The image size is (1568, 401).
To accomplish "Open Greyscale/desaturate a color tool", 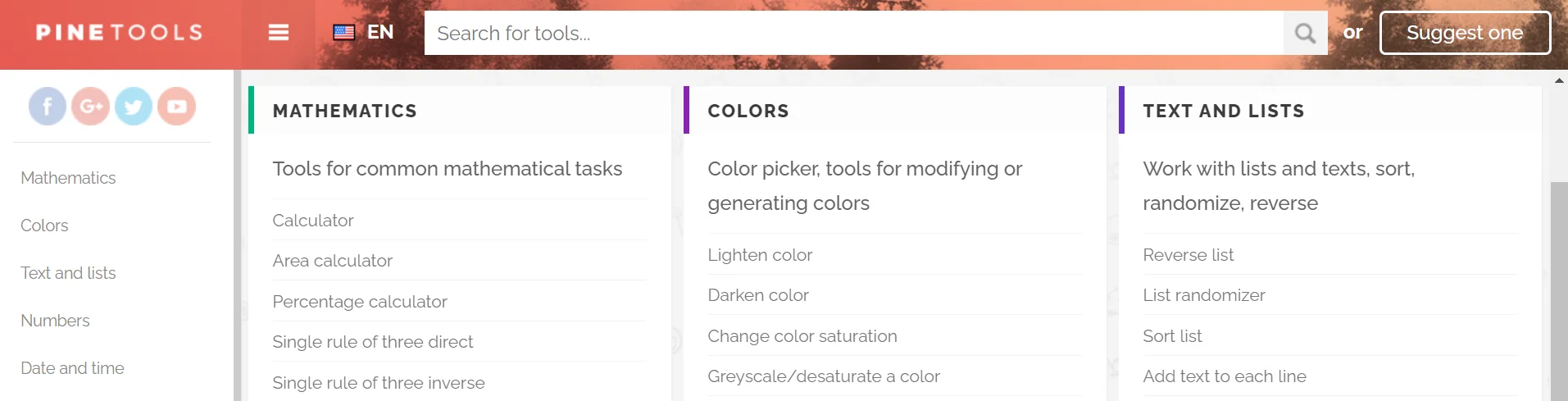I will [823, 376].
